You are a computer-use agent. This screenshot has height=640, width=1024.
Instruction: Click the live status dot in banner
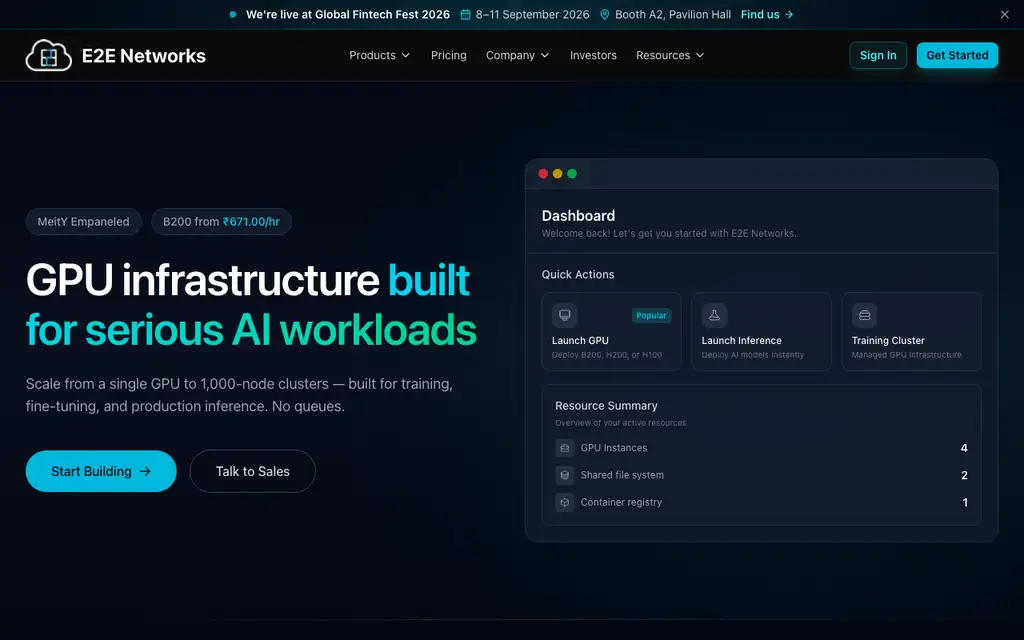point(232,14)
